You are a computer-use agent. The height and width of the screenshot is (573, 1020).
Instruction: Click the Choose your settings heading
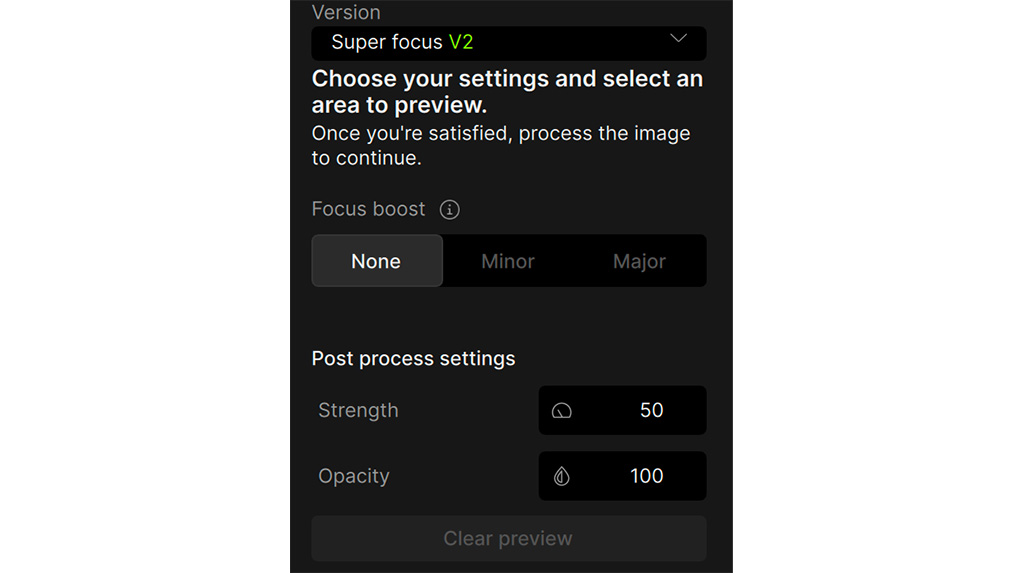[x=507, y=91]
